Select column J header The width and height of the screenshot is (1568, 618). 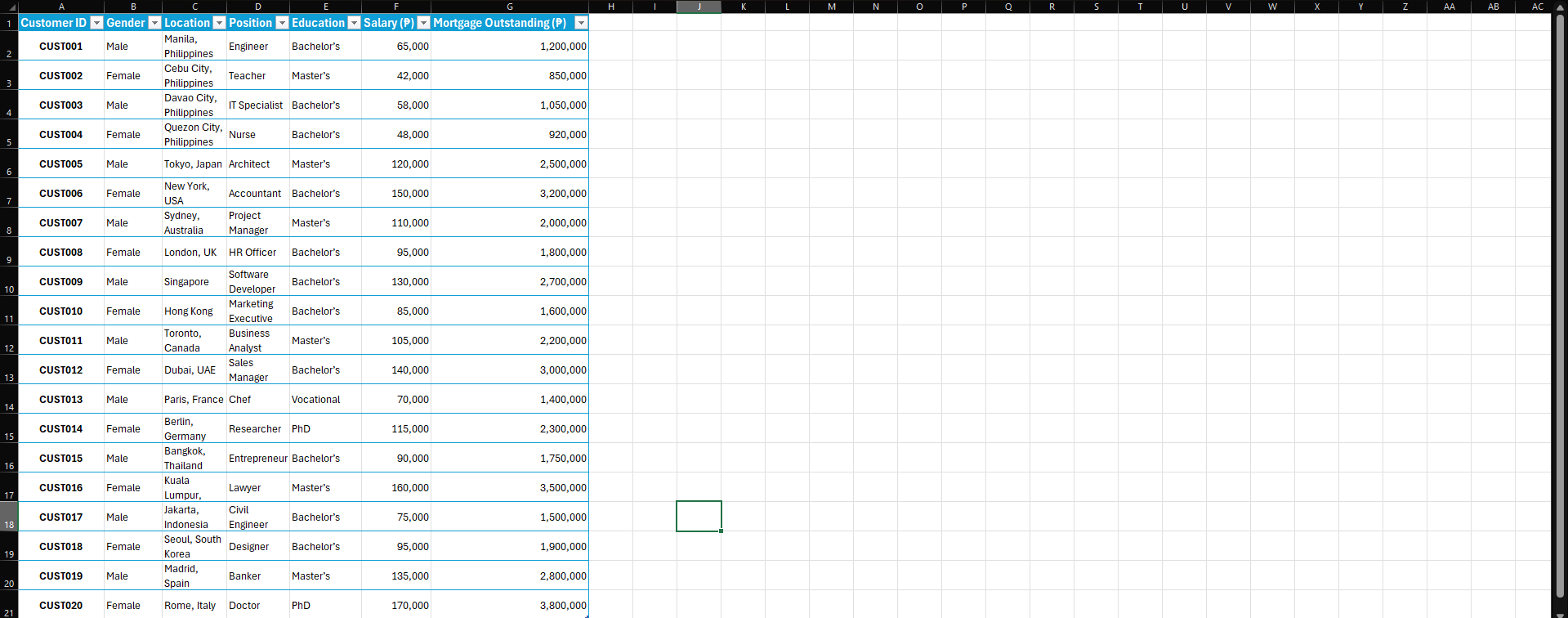point(699,7)
